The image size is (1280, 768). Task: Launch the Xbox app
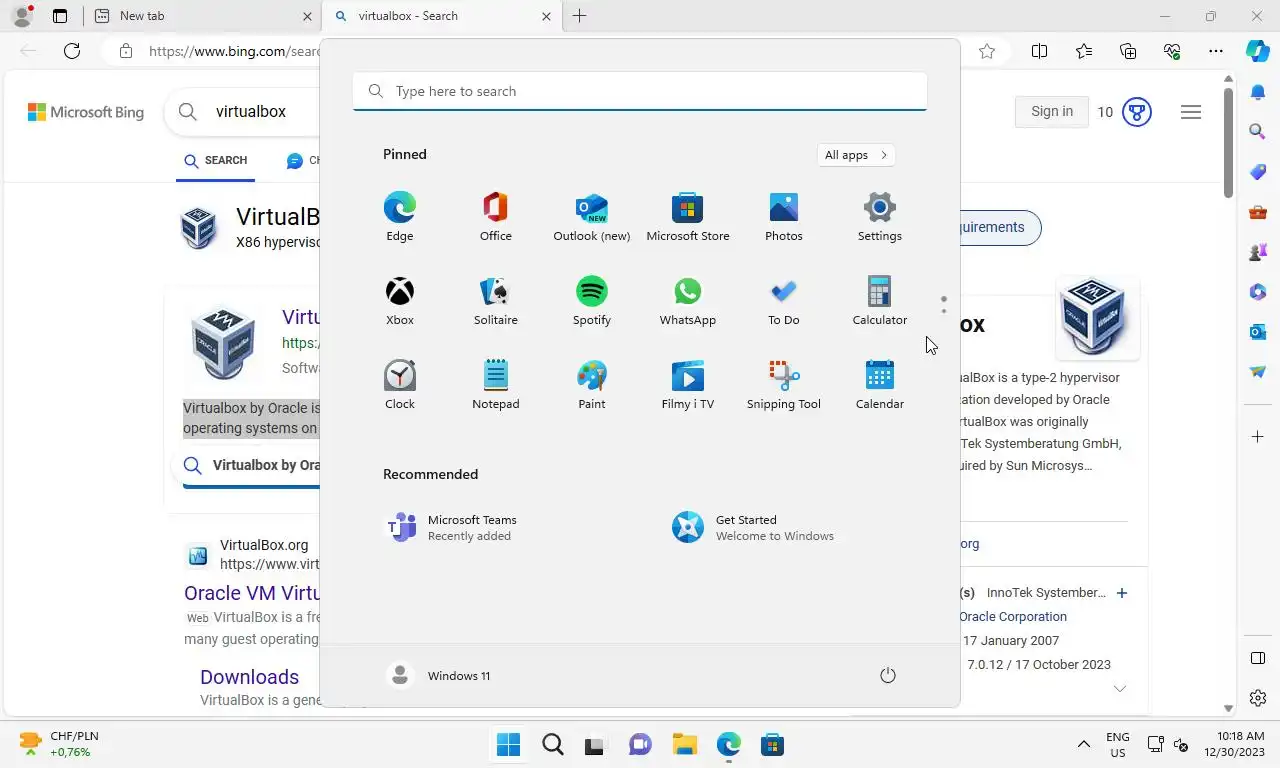point(400,301)
